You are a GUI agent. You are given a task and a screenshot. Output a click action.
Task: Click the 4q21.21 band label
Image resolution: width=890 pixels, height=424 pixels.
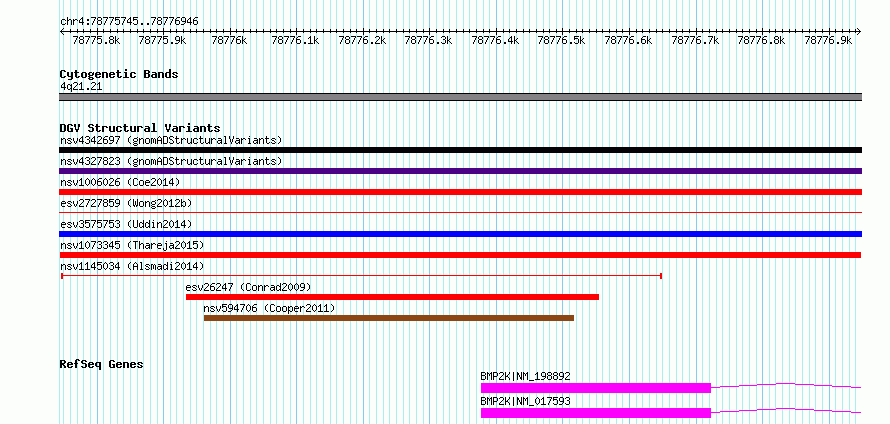click(x=81, y=87)
